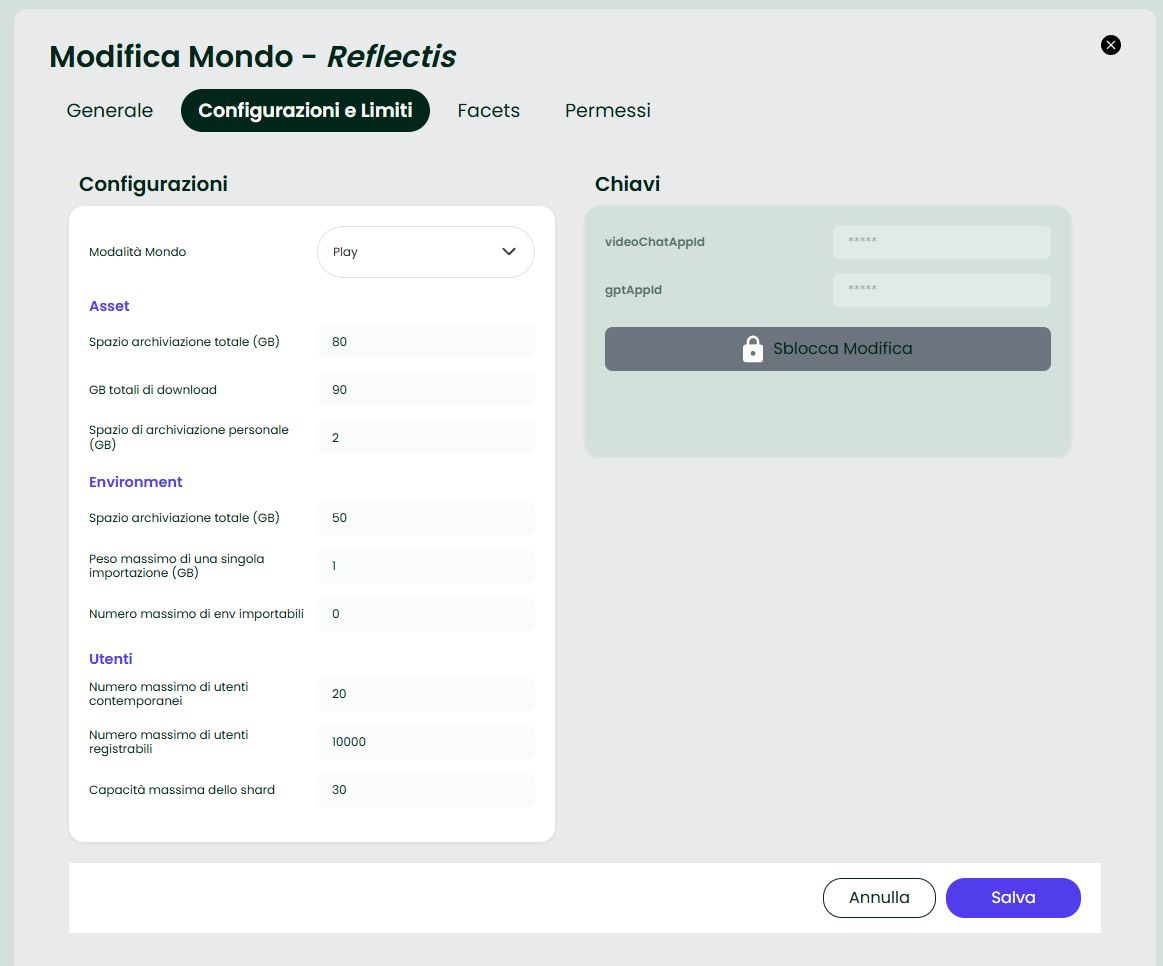The image size is (1163, 966).
Task: Unlock key editing with Sblocca Modifica
Action: point(827,349)
